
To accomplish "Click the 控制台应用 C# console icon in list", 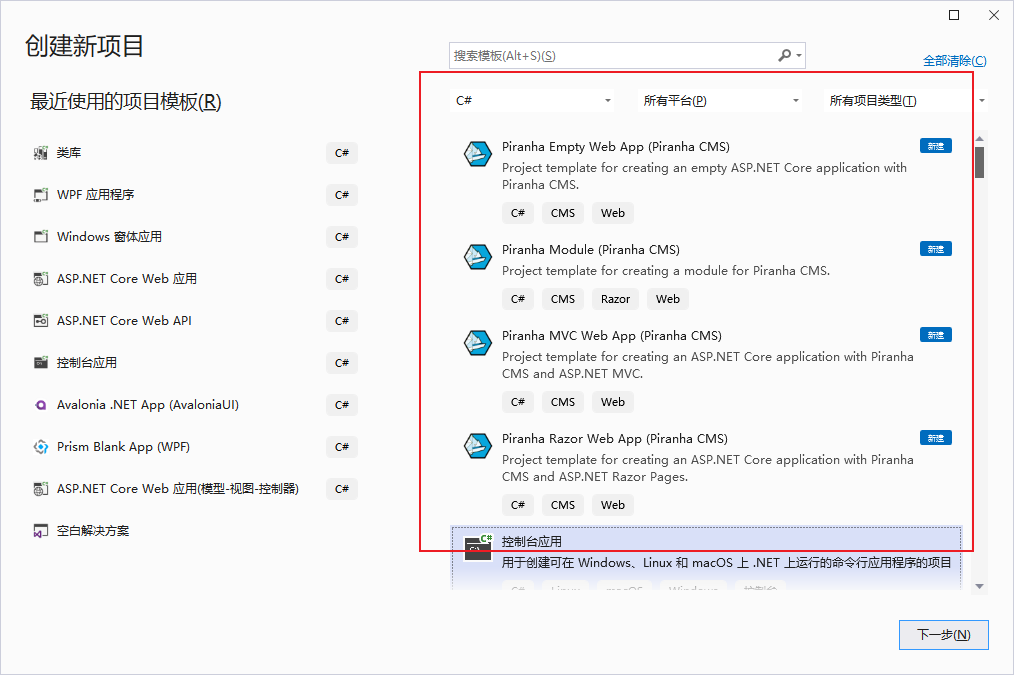I will (478, 548).
